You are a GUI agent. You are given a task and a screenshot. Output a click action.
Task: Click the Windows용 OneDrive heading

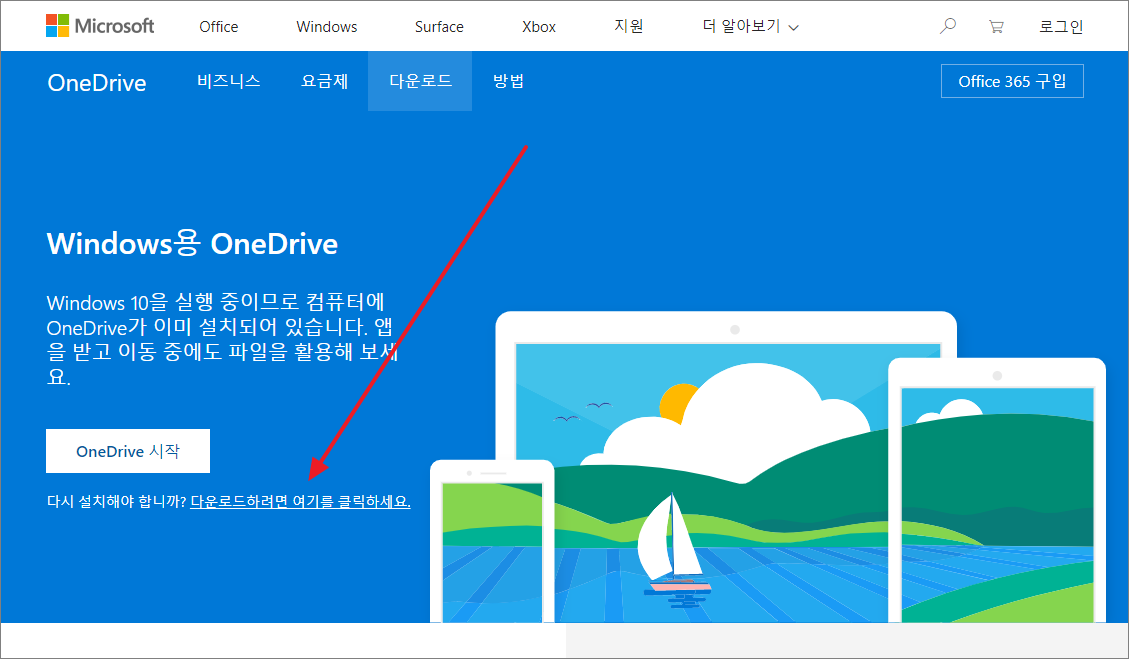point(192,244)
